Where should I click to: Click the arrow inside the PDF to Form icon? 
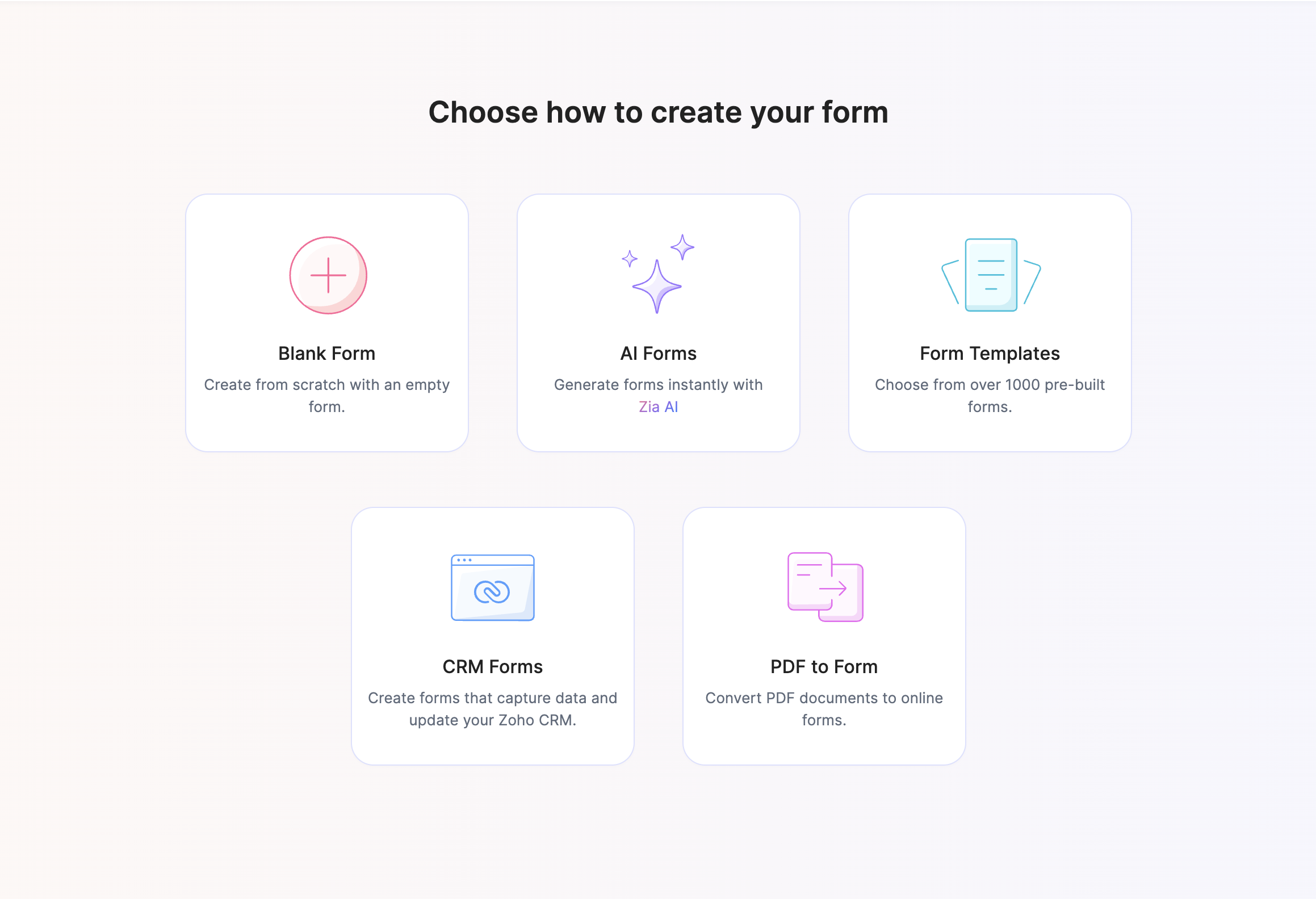click(x=833, y=589)
